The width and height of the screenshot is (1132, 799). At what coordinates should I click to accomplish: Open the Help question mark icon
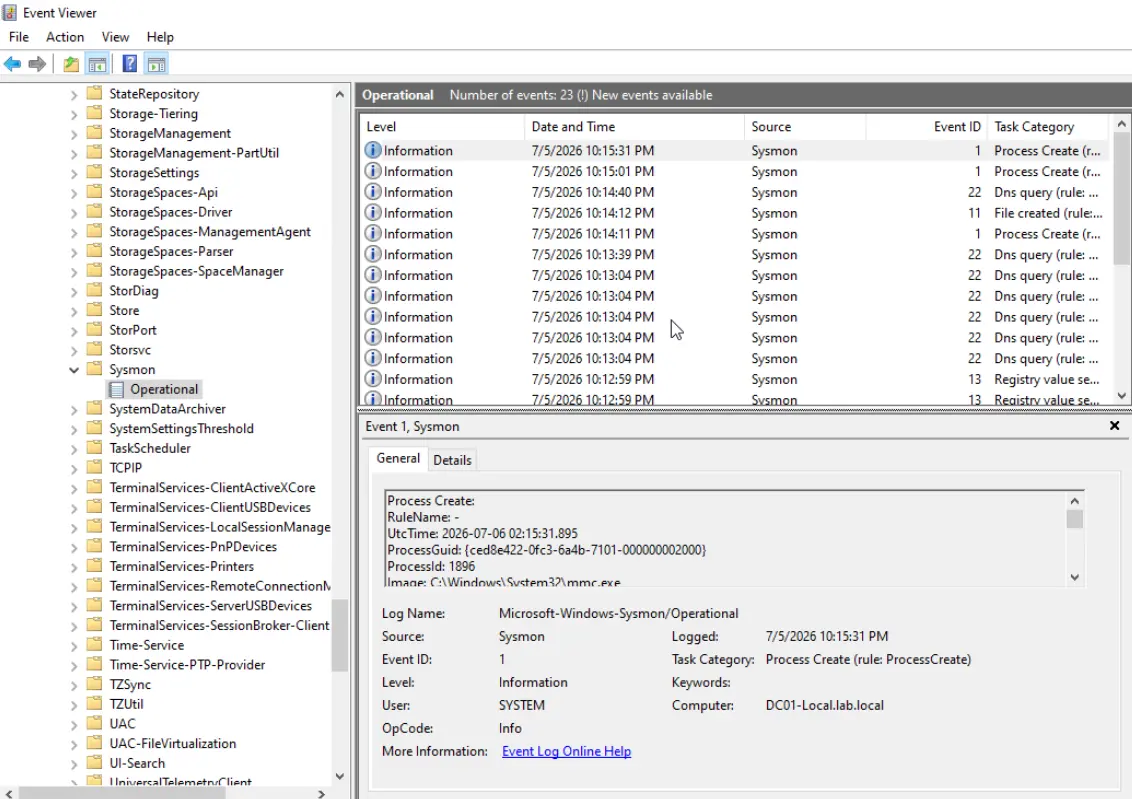pyautogui.click(x=129, y=64)
